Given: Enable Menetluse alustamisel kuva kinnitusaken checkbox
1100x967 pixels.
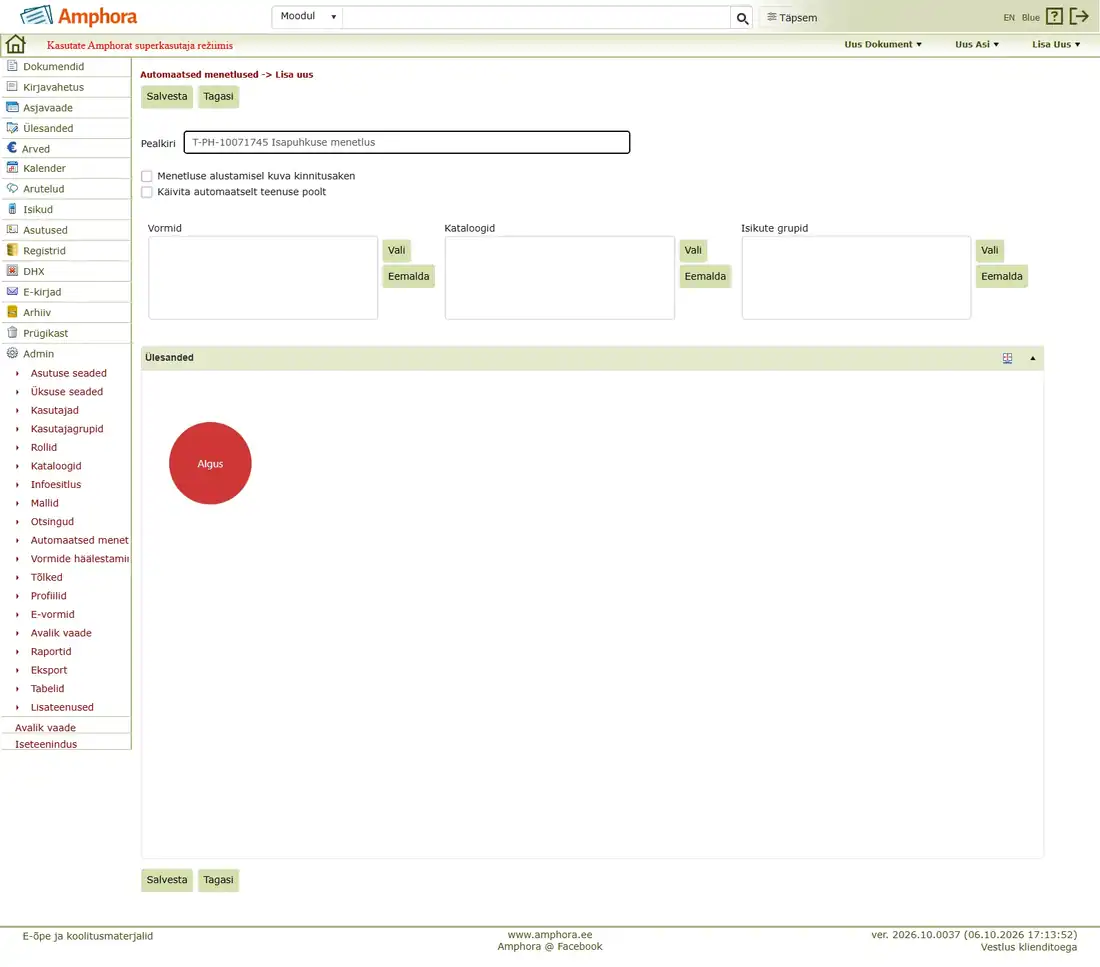Looking at the screenshot, I should pyautogui.click(x=147, y=176).
